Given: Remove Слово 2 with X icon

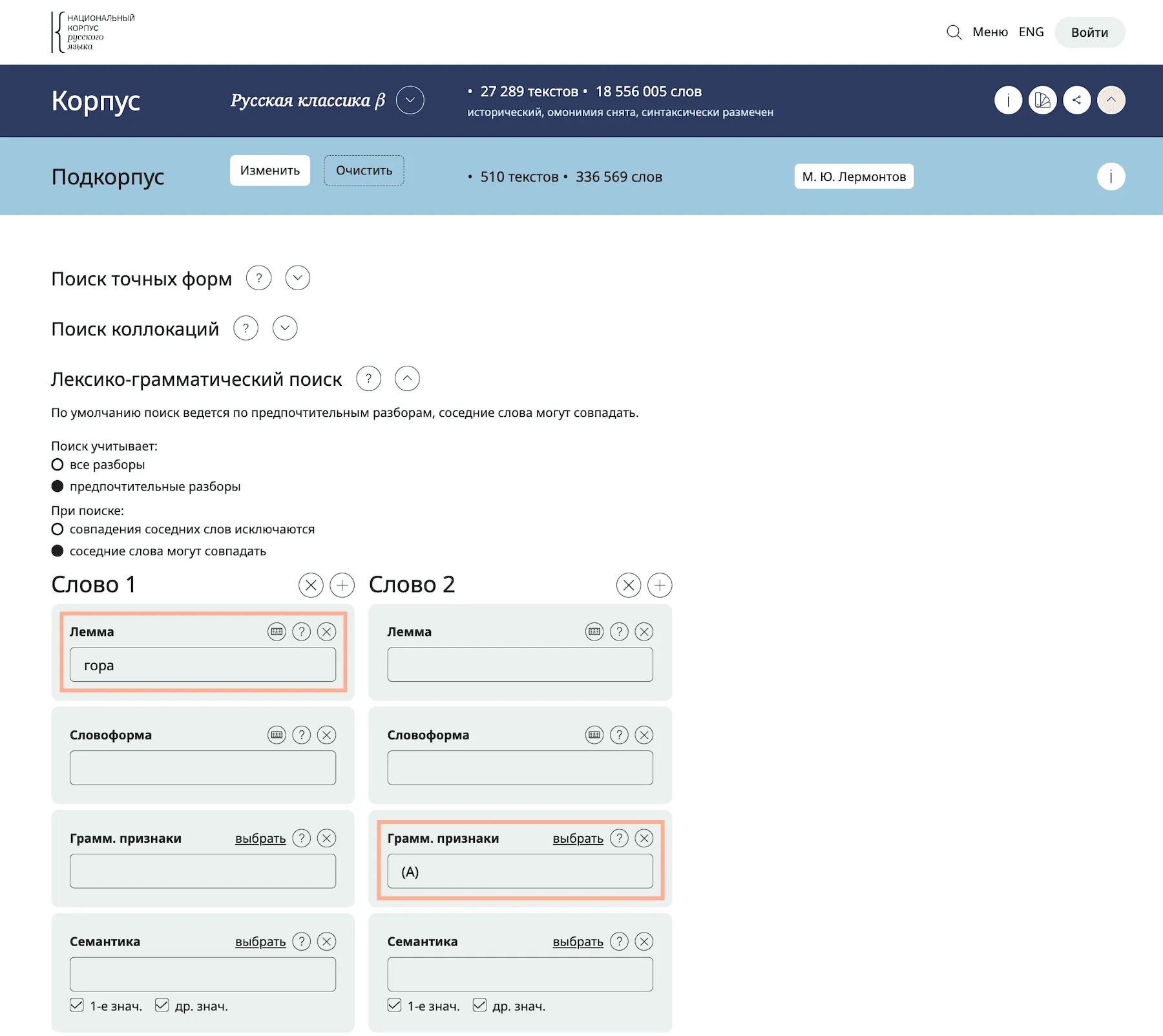Looking at the screenshot, I should [x=629, y=586].
